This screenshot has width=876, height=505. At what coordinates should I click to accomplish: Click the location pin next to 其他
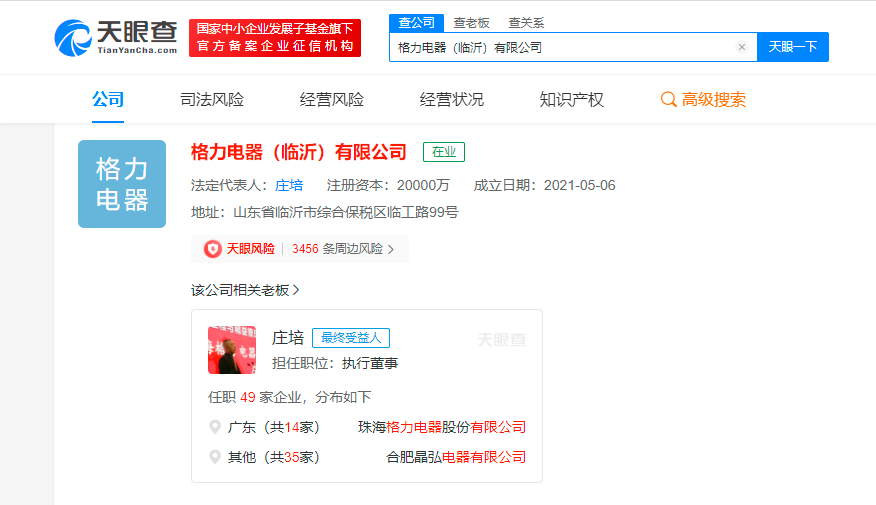coord(215,457)
